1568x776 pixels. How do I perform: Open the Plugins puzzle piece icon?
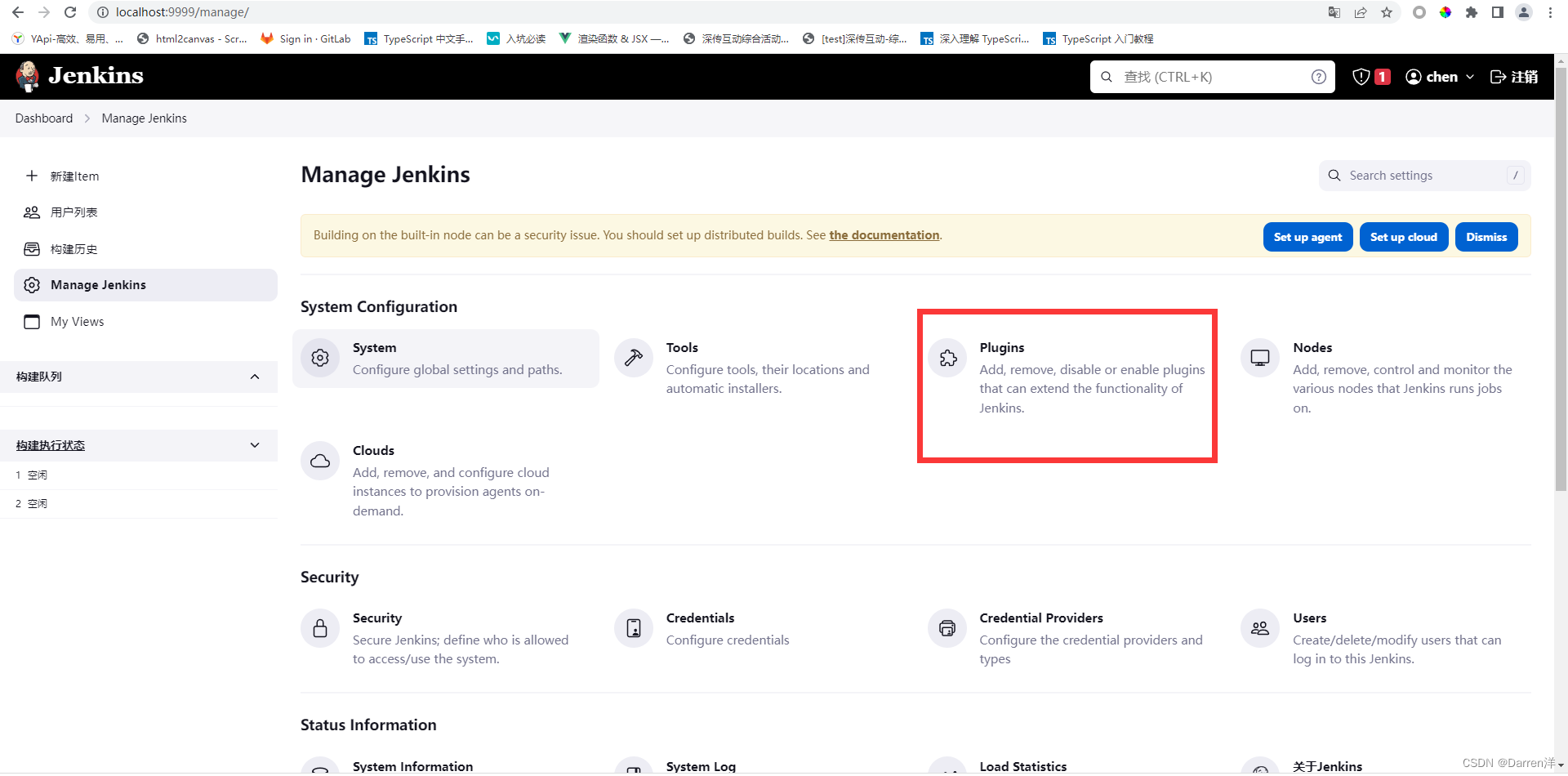(x=947, y=358)
